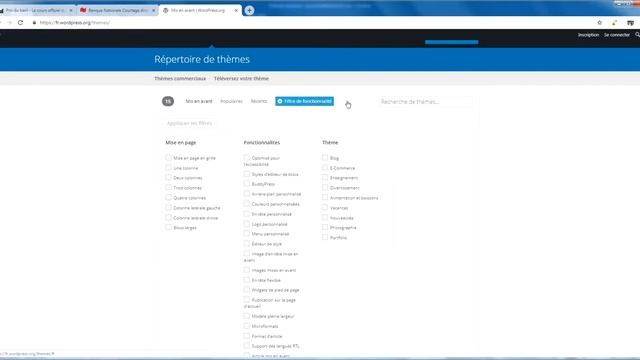Select the Mis en avant WordPress.org tab

point(200,10)
